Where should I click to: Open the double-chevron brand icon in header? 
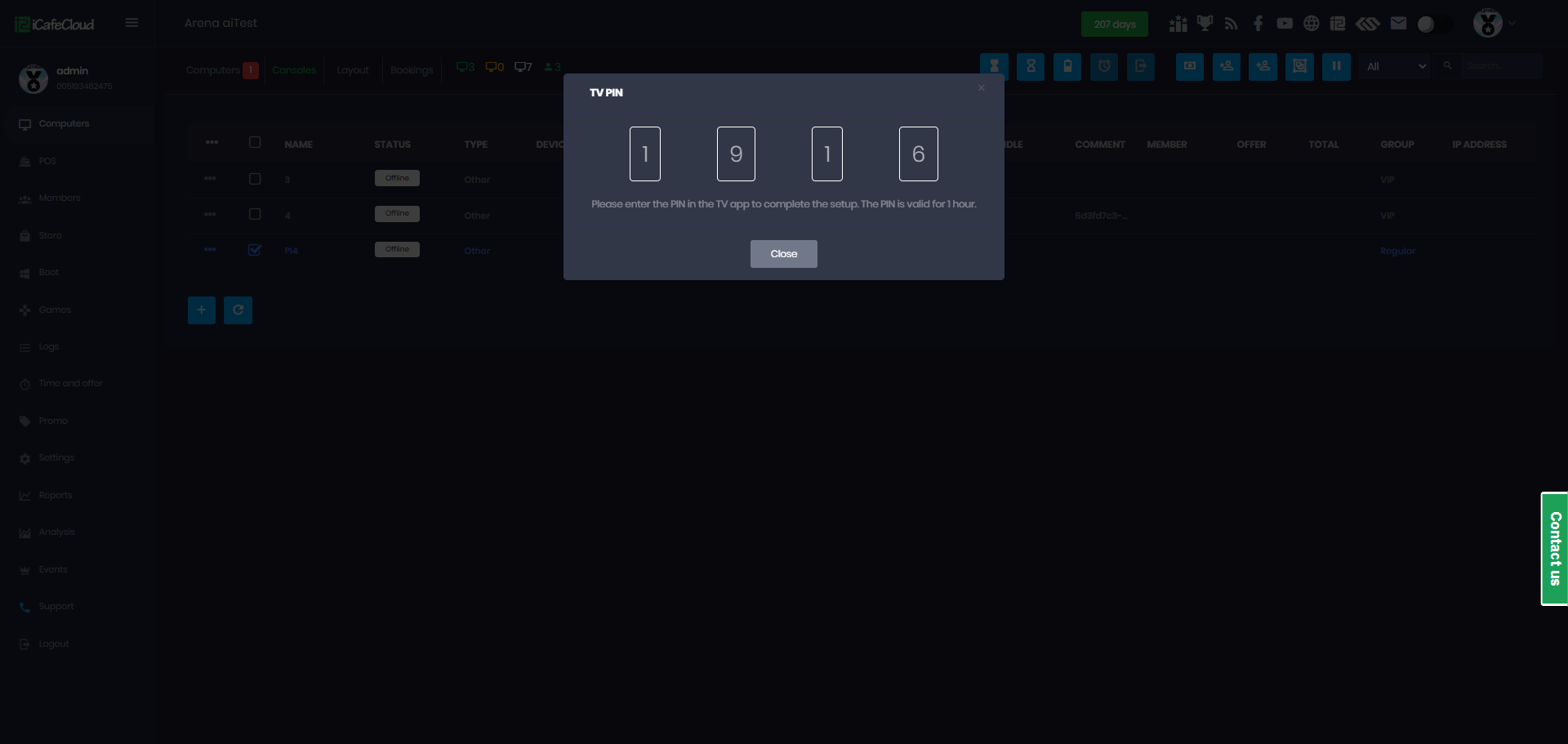click(x=1368, y=24)
